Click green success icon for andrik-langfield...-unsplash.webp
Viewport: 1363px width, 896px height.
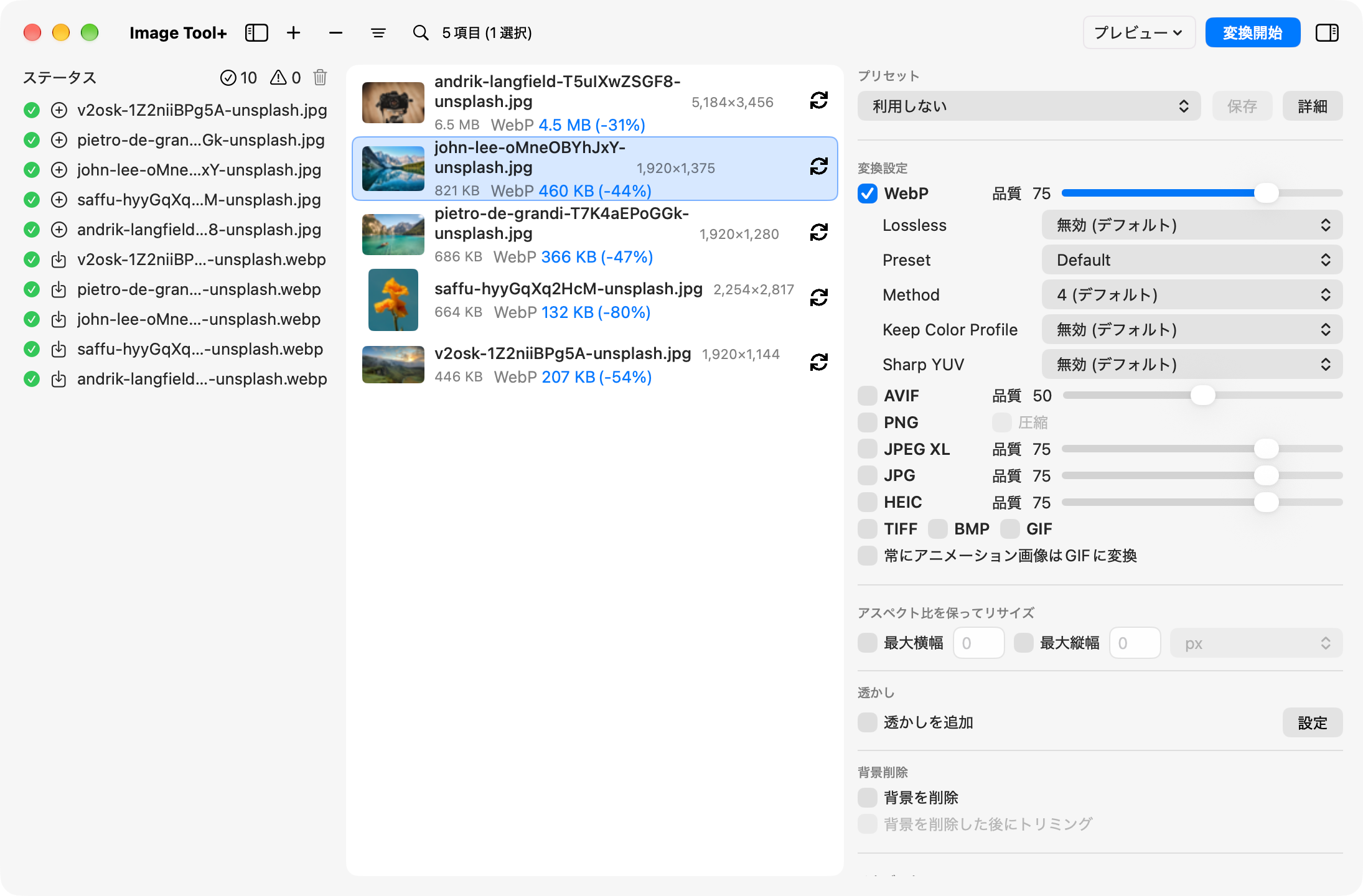32,379
